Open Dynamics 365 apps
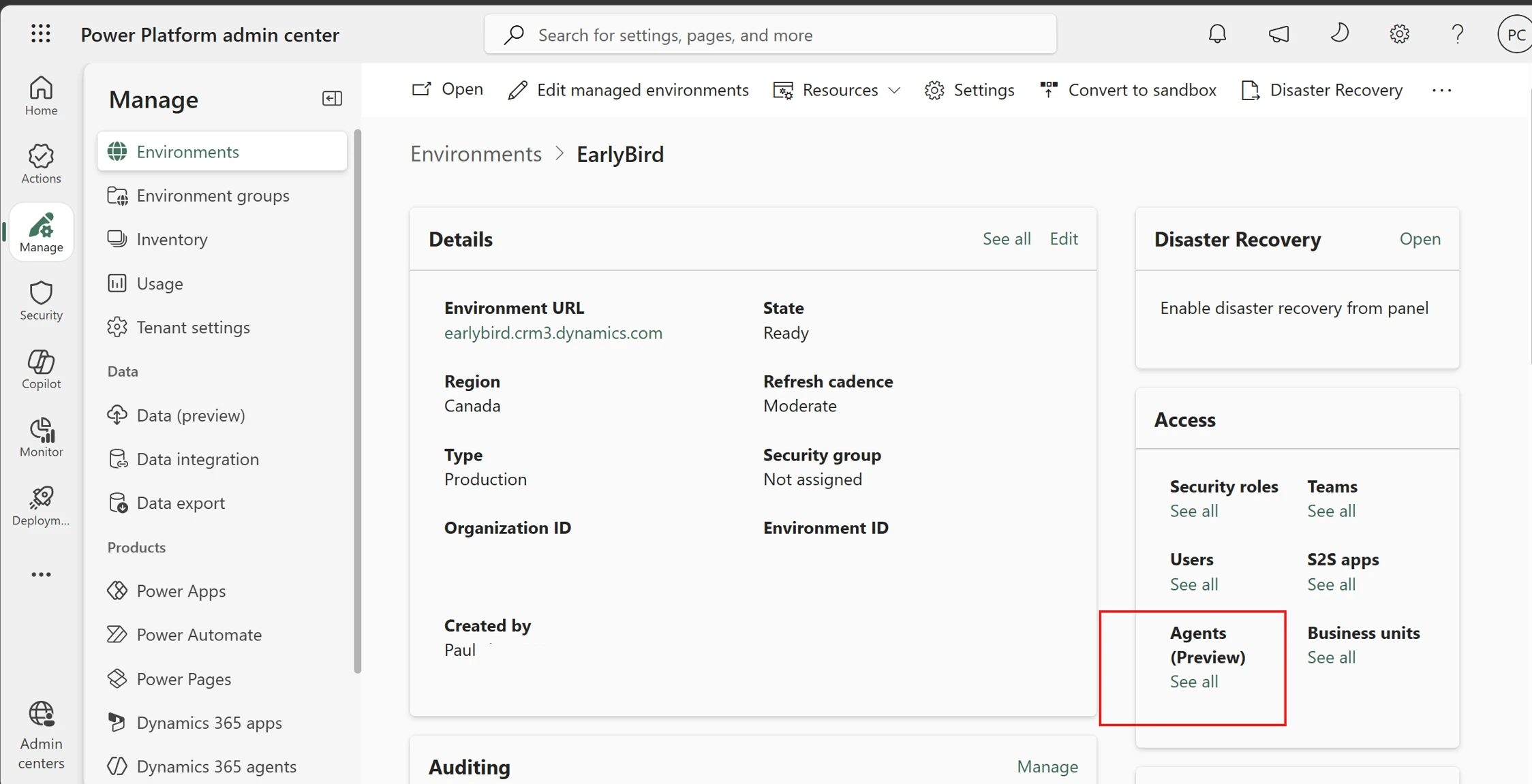Viewport: 1532px width, 784px height. (x=222, y=723)
